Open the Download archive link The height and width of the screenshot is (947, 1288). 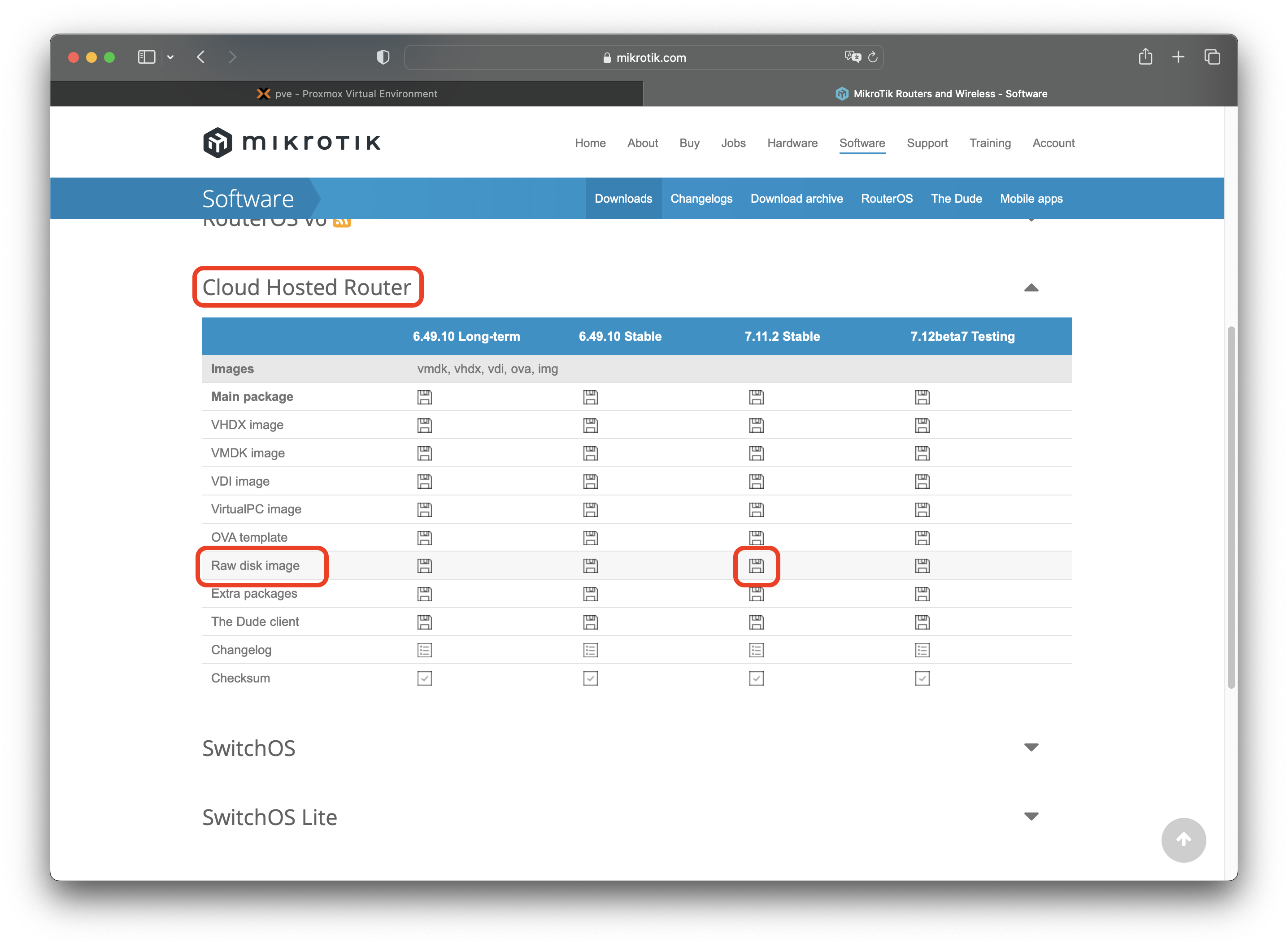pos(796,198)
